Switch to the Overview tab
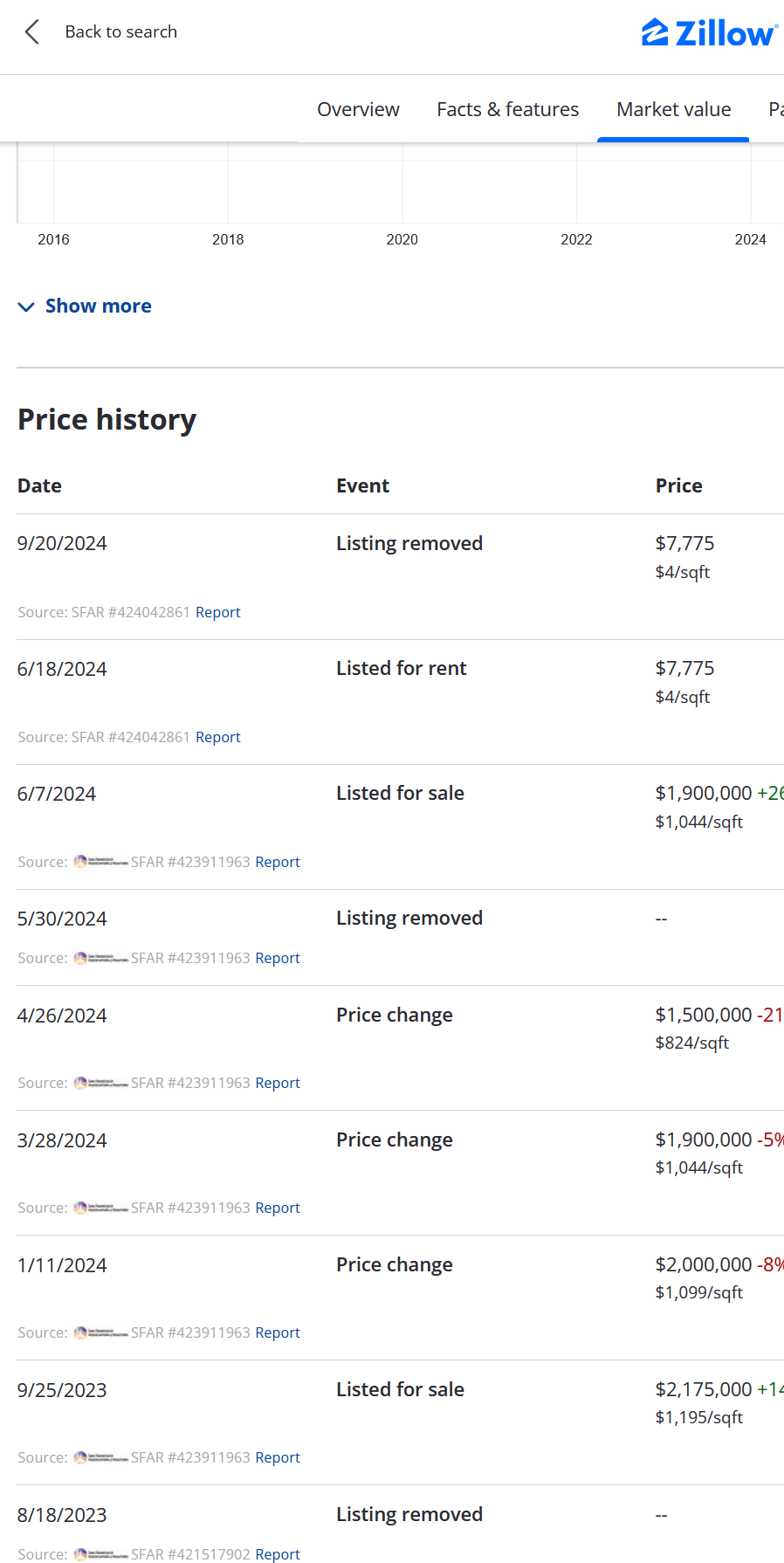The width and height of the screenshot is (784, 1563). pyautogui.click(x=358, y=109)
